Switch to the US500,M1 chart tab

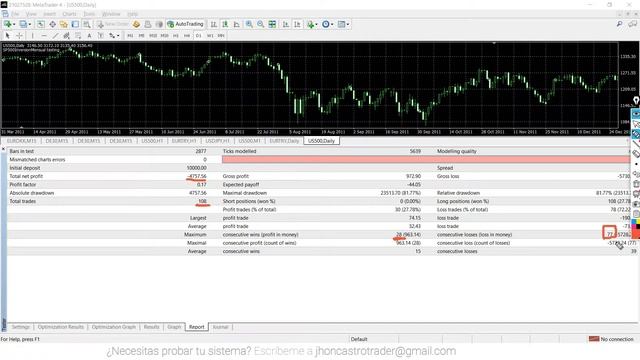coord(249,141)
